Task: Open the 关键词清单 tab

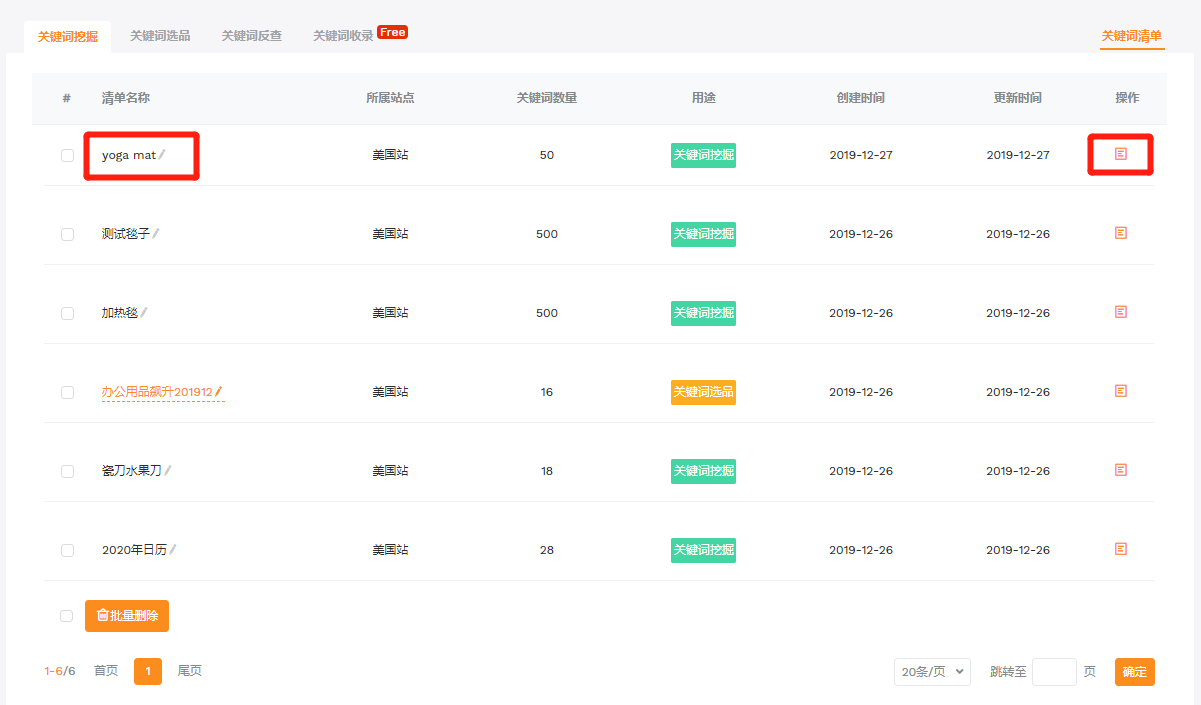Action: coord(1132,36)
